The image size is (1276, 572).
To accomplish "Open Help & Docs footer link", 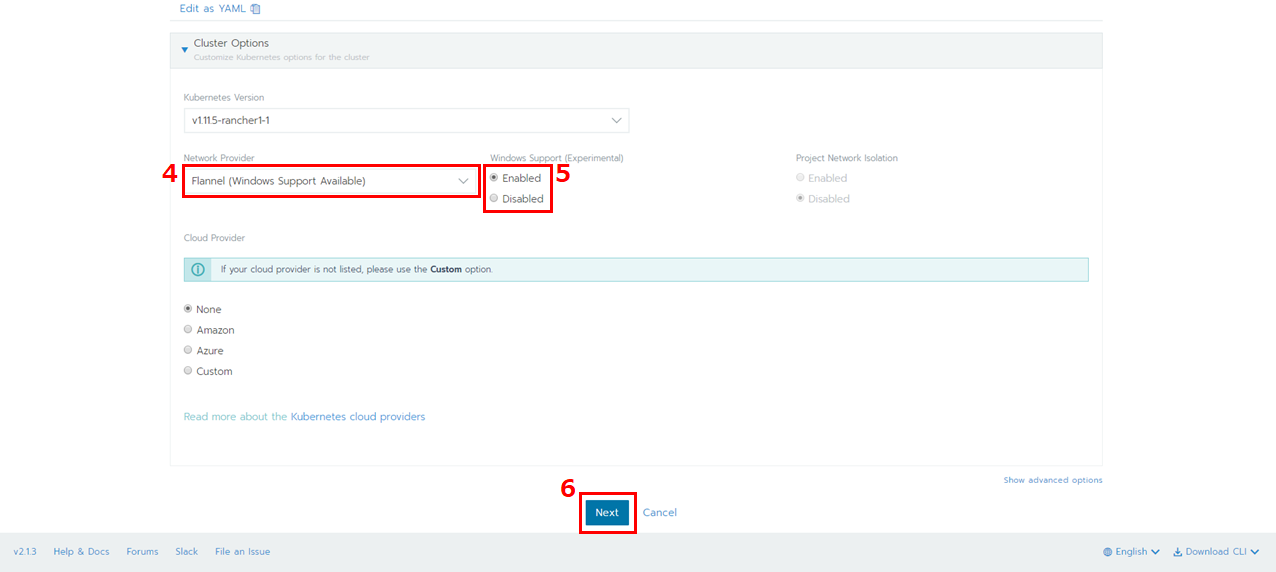I will (81, 551).
